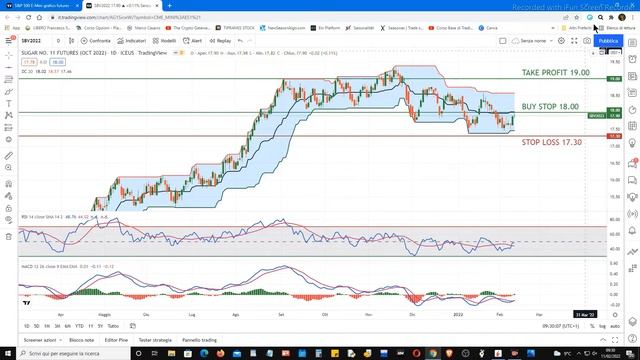Open Microsoft Edge from the taskbar

coord(204,353)
